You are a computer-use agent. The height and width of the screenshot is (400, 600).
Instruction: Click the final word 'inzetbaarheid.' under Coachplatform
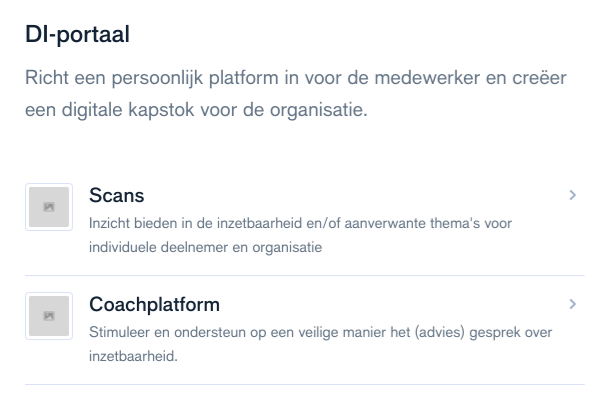[x=134, y=356]
